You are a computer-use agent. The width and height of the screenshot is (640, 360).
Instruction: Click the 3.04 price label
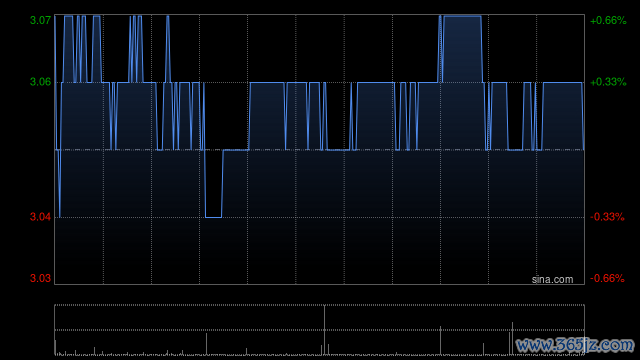(x=40, y=216)
